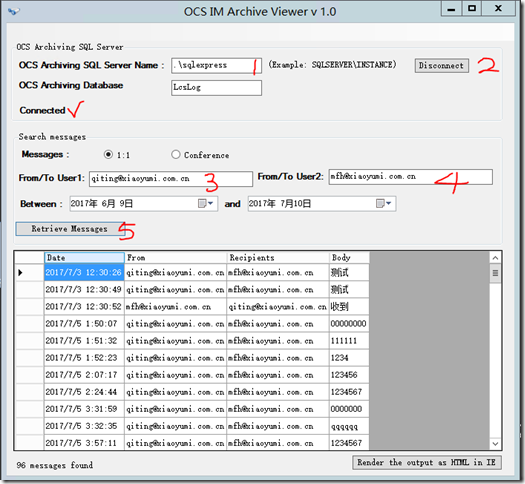The image size is (525, 484).
Task: Click row header of 2017/7/5 1:50:07 row
Action: 29,324
